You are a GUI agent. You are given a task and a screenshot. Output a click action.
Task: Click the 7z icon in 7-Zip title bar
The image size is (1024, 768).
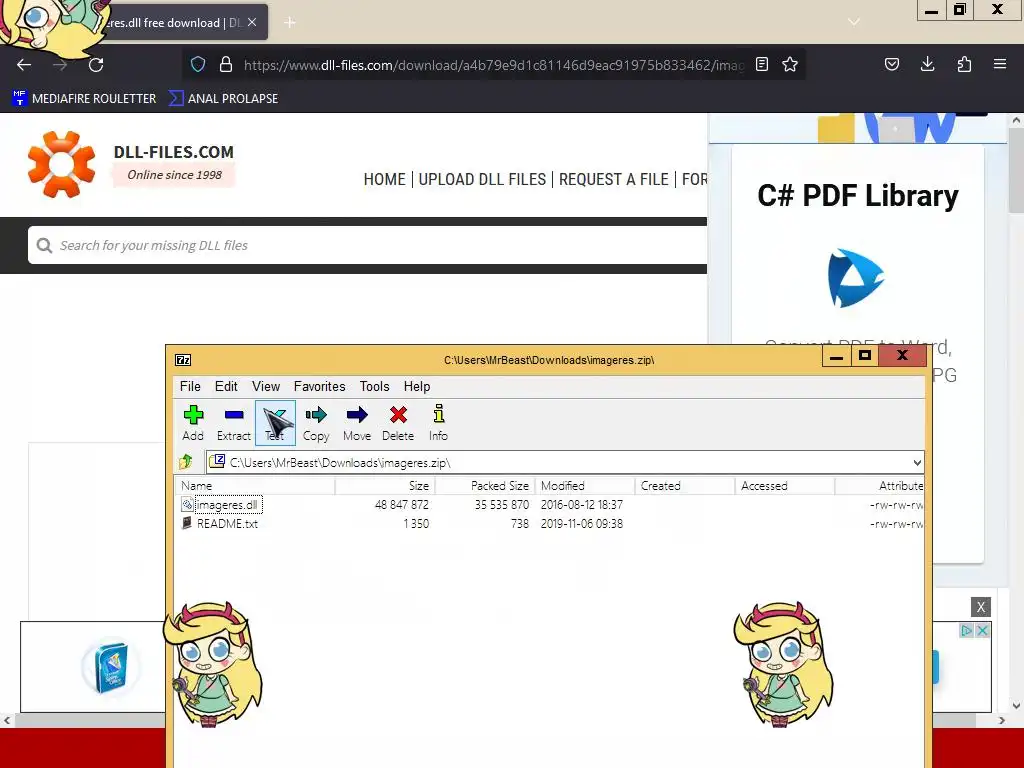(x=183, y=360)
